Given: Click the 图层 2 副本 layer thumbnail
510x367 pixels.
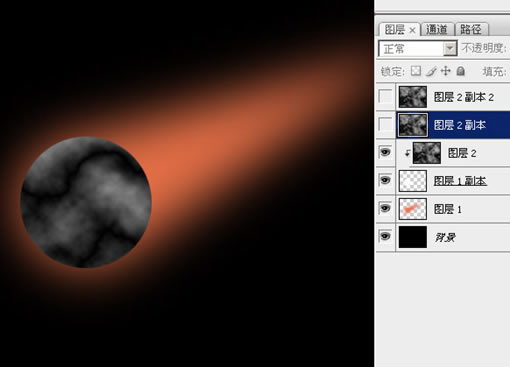Looking at the screenshot, I should click(x=413, y=125).
